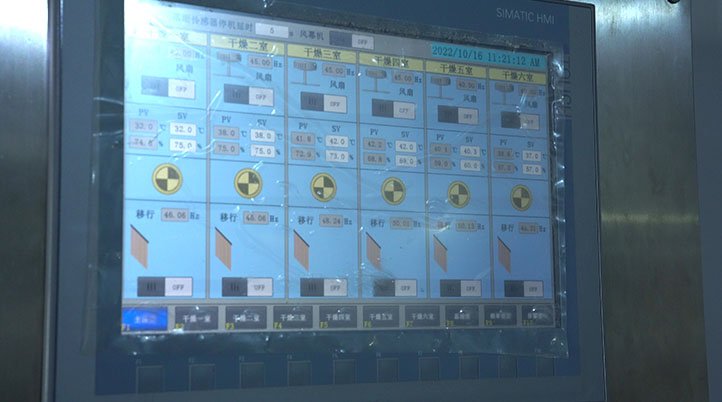The image size is (722, 402).
Task: Toggle the 移行 conveyor switch in 干燥五室
Action: 457,287
